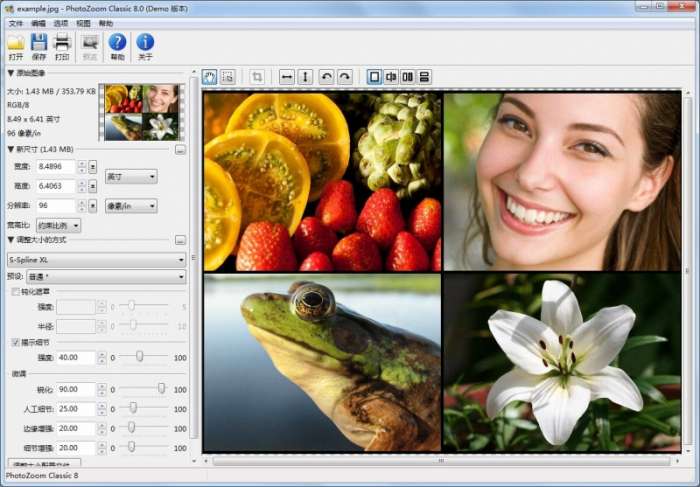Uncheck the 揭示细节 (reveal detail) checkbox
The width and height of the screenshot is (700, 487).
pos(15,342)
